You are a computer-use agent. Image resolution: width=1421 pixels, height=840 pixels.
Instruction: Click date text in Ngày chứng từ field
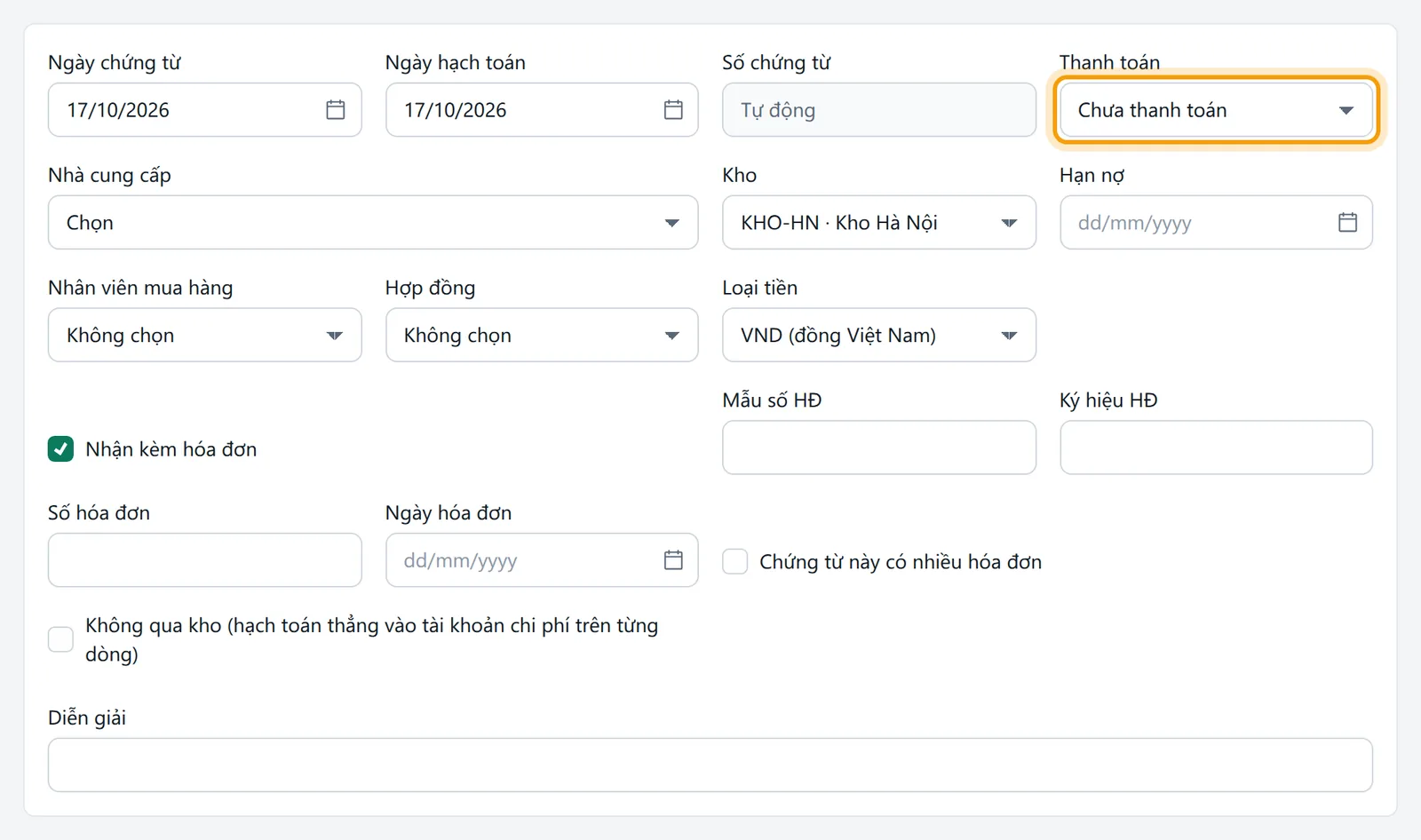pyautogui.click(x=118, y=110)
